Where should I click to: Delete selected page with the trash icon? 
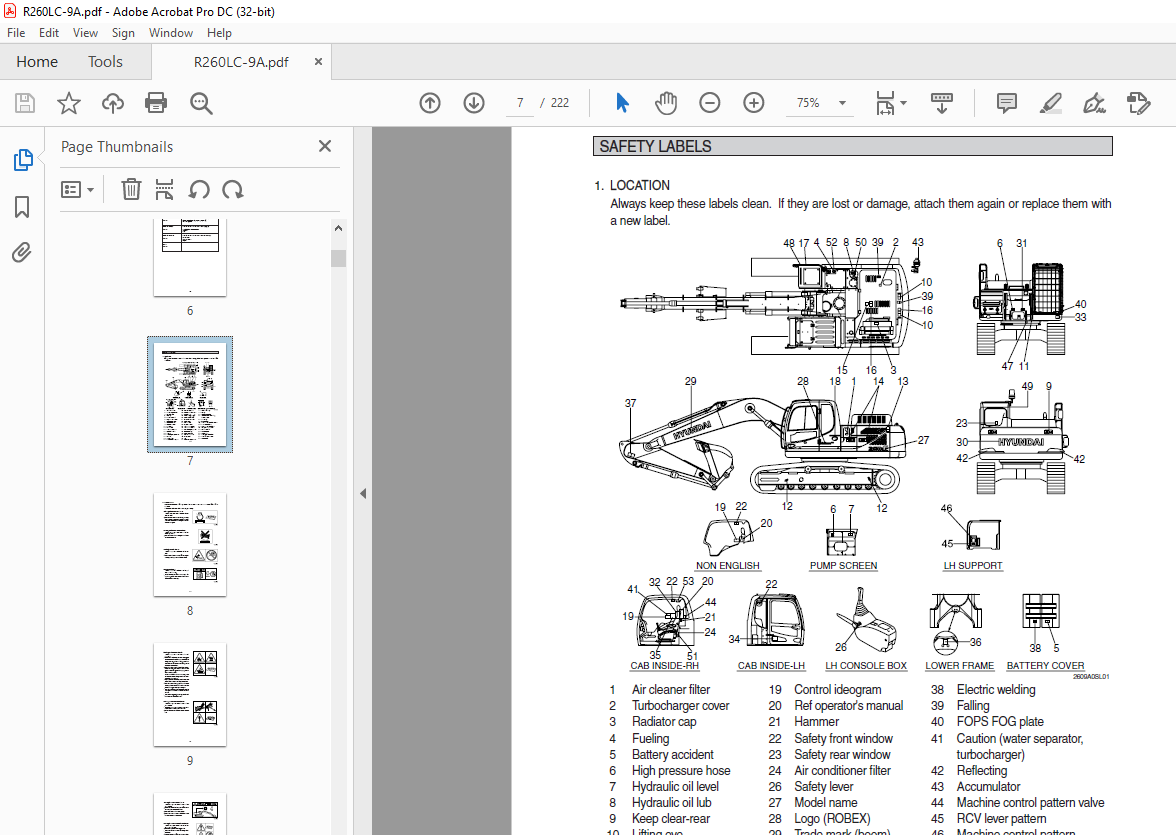pos(131,189)
